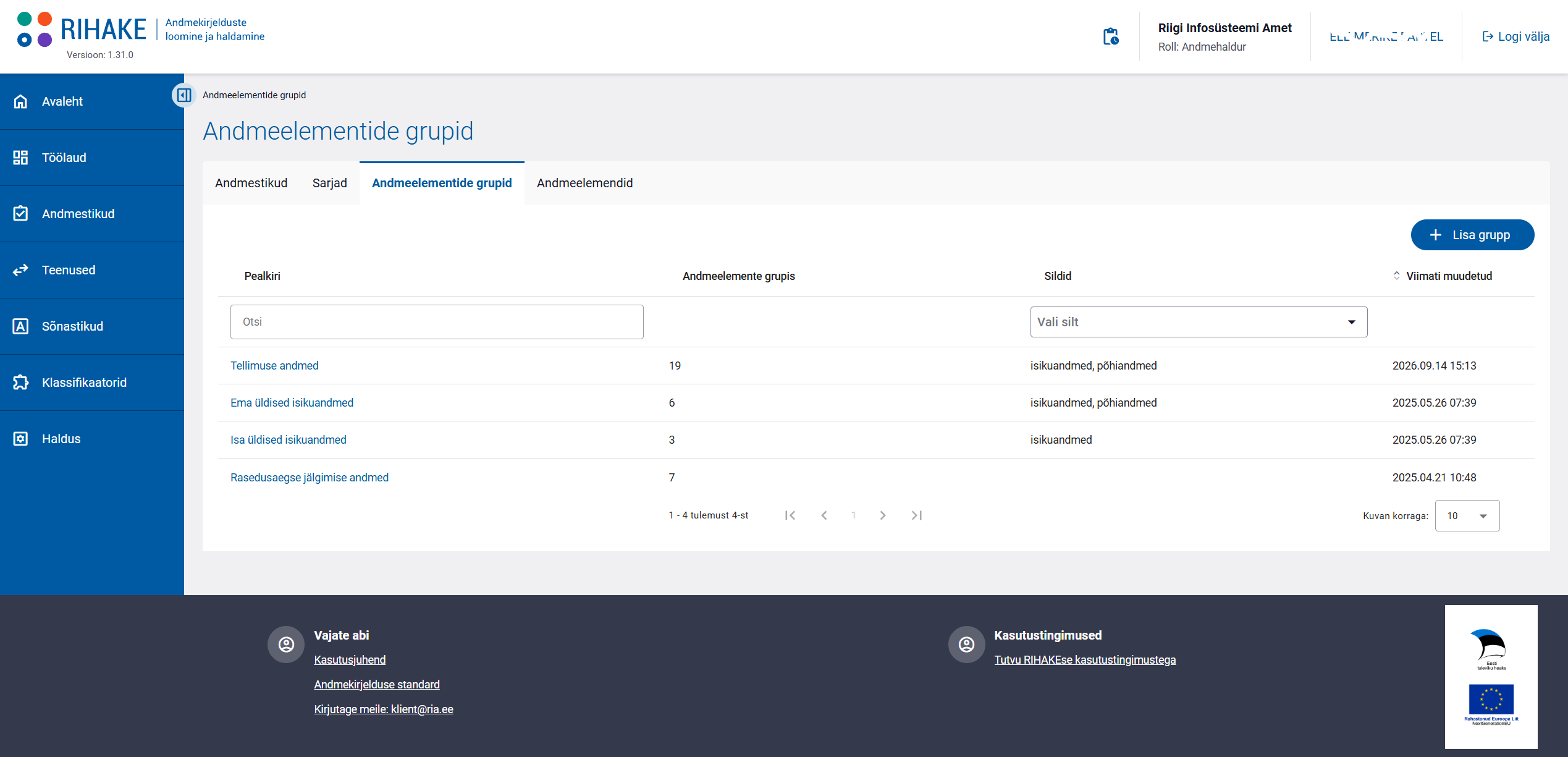Open the Vali silt dropdown
The height and width of the screenshot is (757, 1568).
(x=1199, y=322)
